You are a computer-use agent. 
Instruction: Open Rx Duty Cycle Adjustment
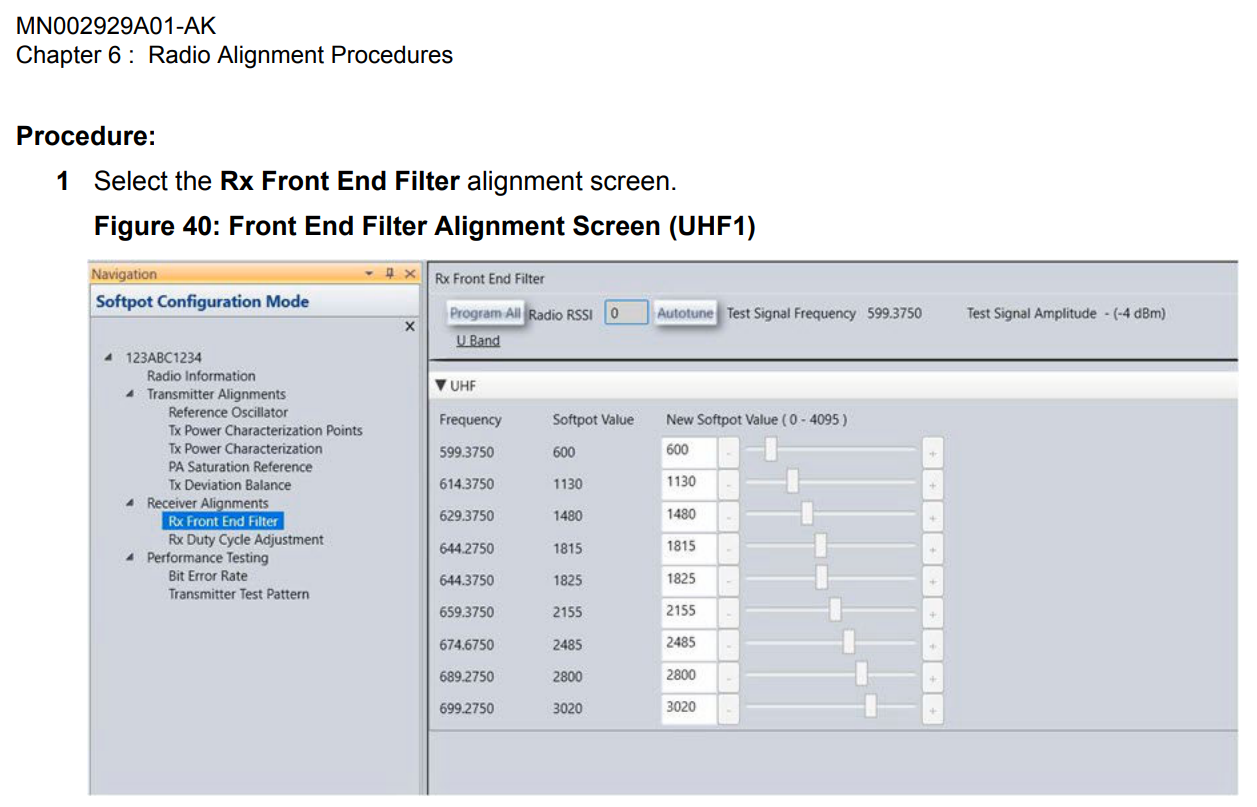click(x=246, y=540)
